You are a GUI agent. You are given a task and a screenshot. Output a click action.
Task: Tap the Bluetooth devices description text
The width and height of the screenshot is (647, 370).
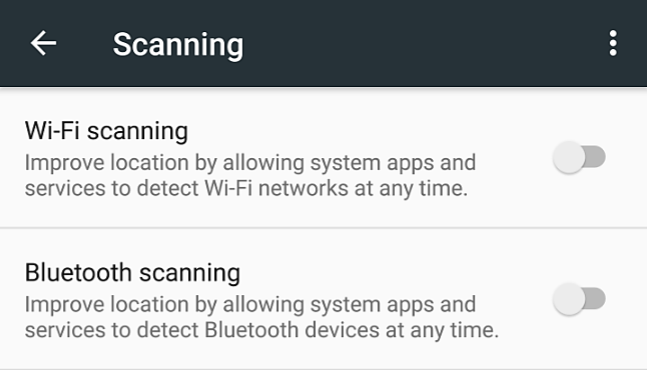262,317
